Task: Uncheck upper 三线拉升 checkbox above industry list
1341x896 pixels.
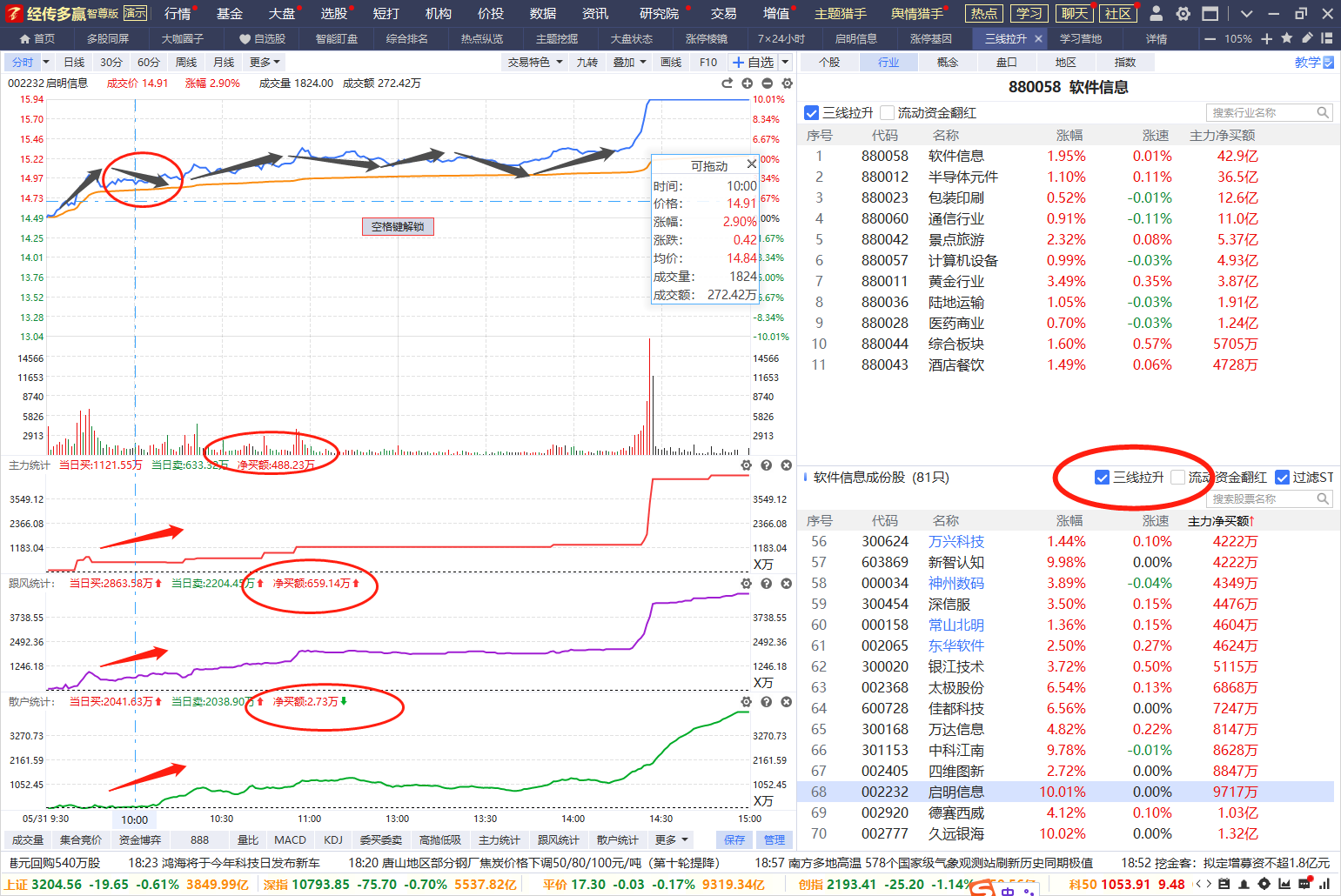Action: 812,113
